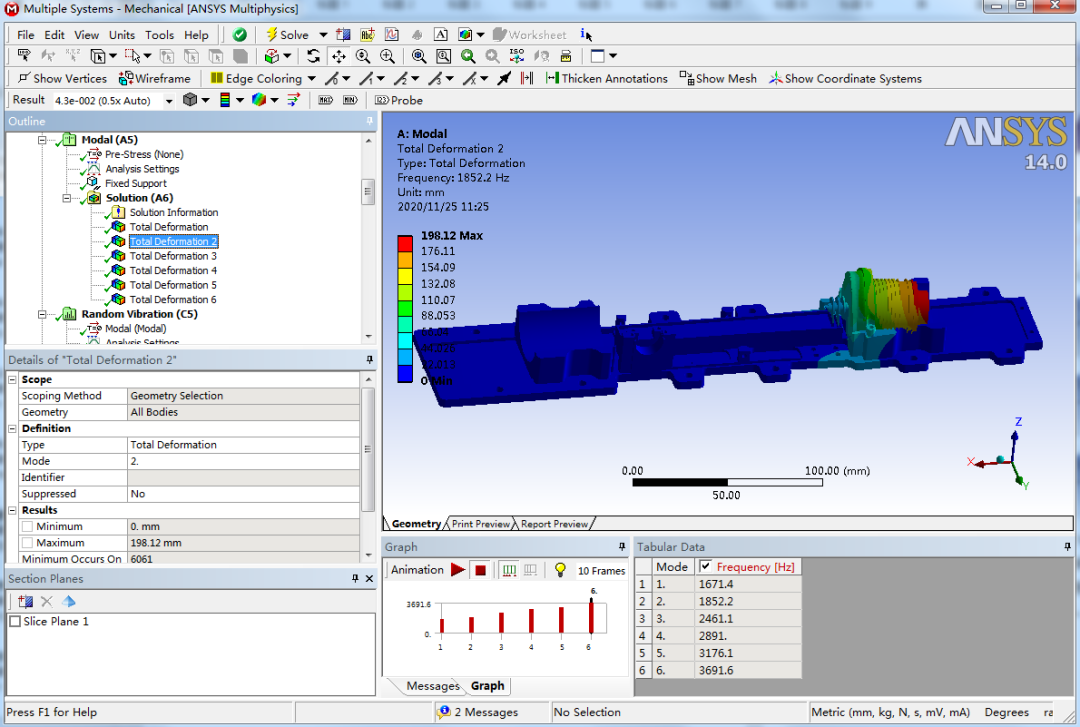Select the Zoom In magnifier tool
Image resolution: width=1080 pixels, height=727 pixels.
coord(386,56)
